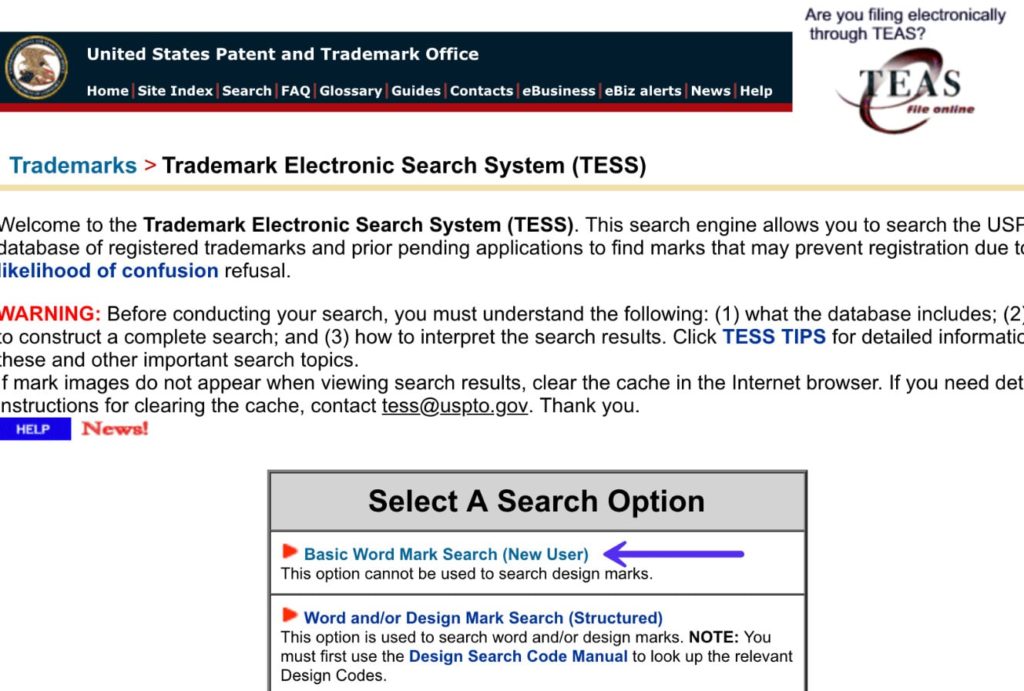The width and height of the screenshot is (1024, 691).
Task: Open the Home menu item
Action: 107,90
